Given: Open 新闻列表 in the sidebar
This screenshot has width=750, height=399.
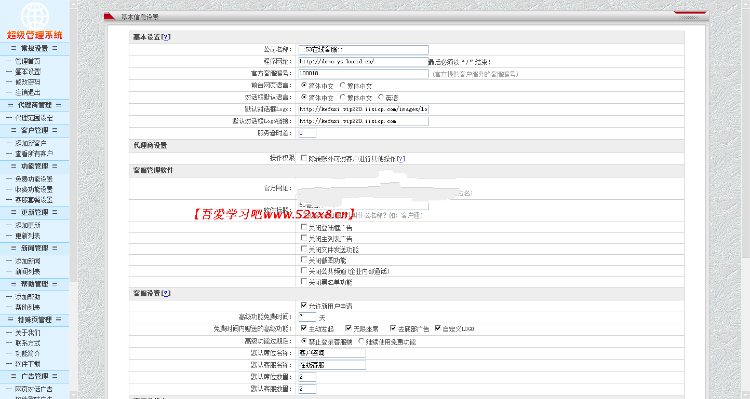Looking at the screenshot, I should coord(28,272).
